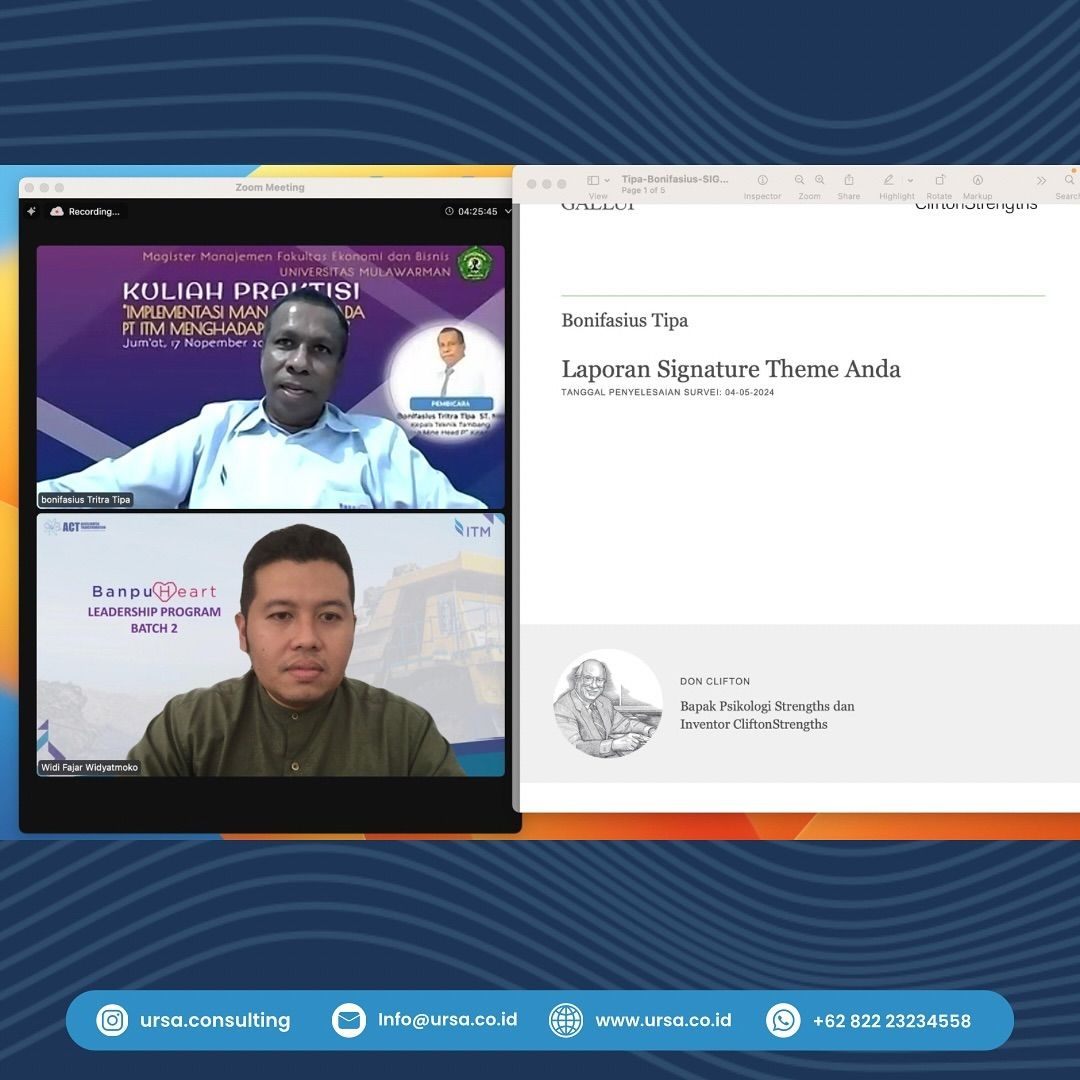Select bonifasius Tritra Tipa video tile
Screen dimensions: 1080x1080
[271, 377]
